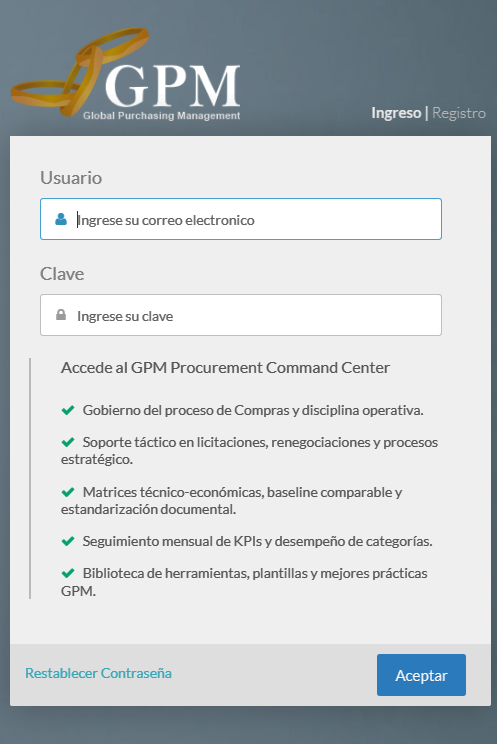Click text Seguimiento mensual de KPIs

172,541
